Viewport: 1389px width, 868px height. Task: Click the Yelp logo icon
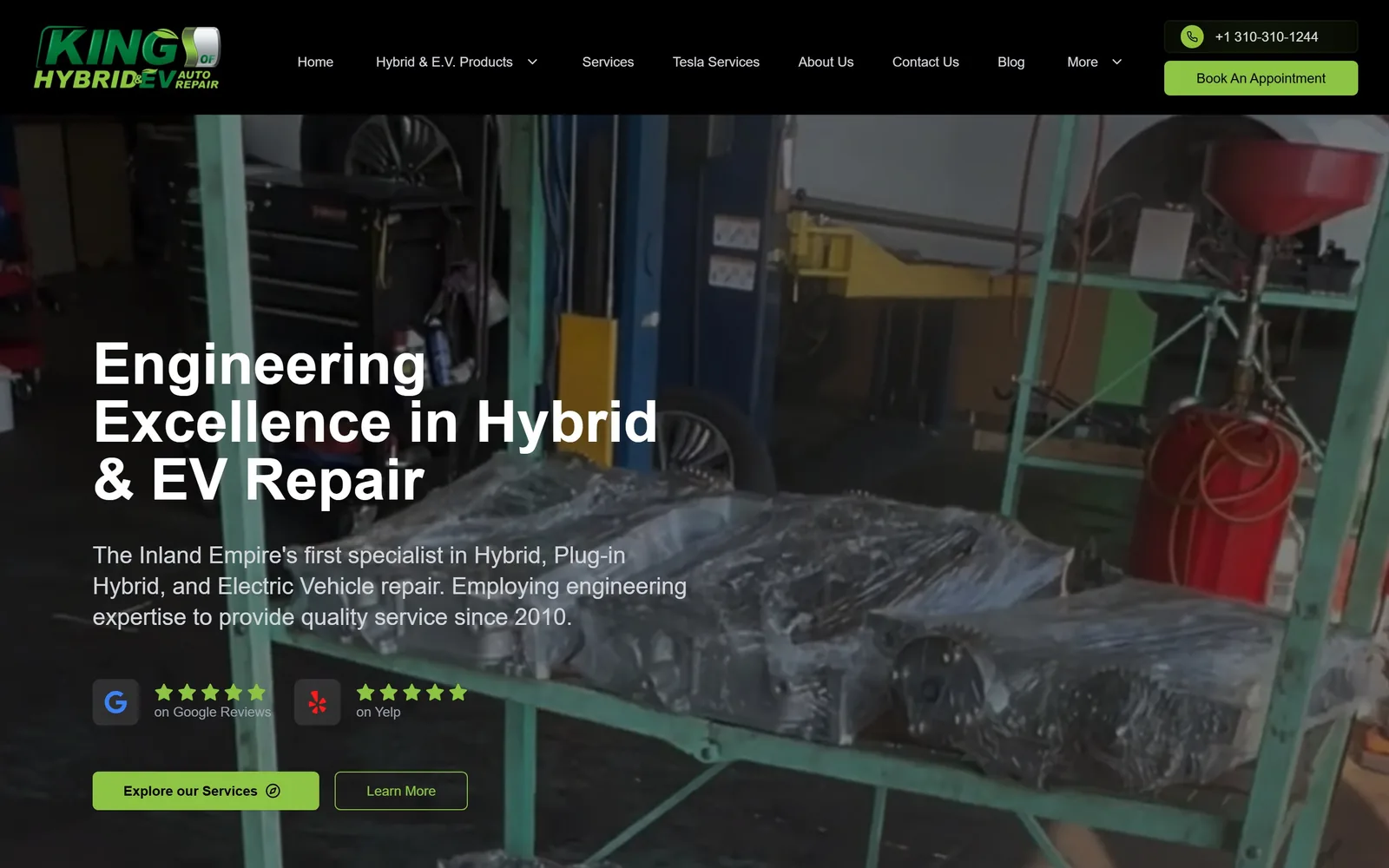pyautogui.click(x=318, y=702)
